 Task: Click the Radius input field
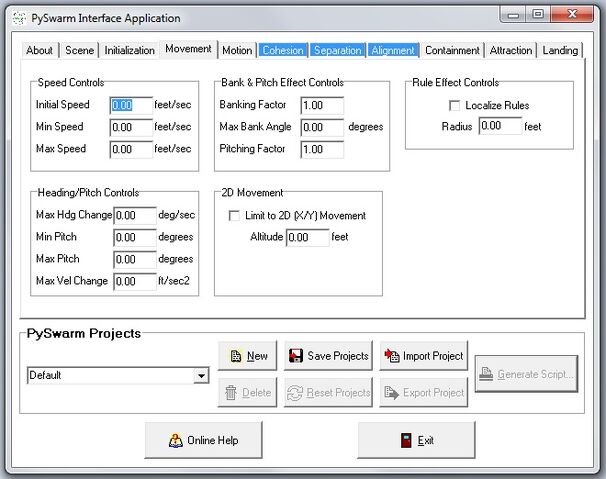[x=500, y=126]
